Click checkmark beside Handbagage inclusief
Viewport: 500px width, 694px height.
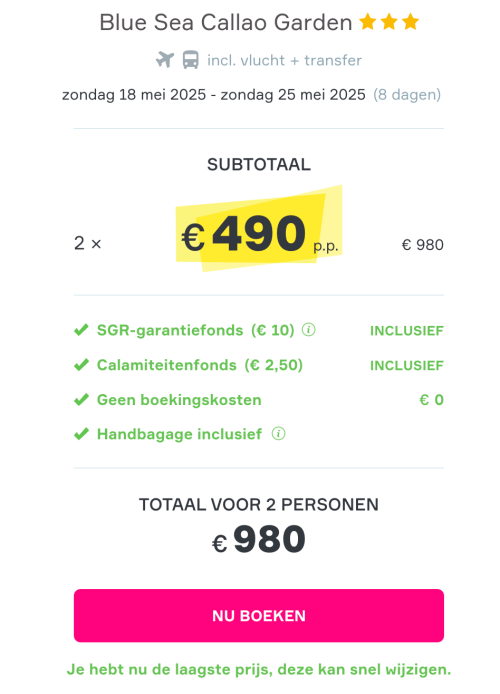[x=81, y=434]
